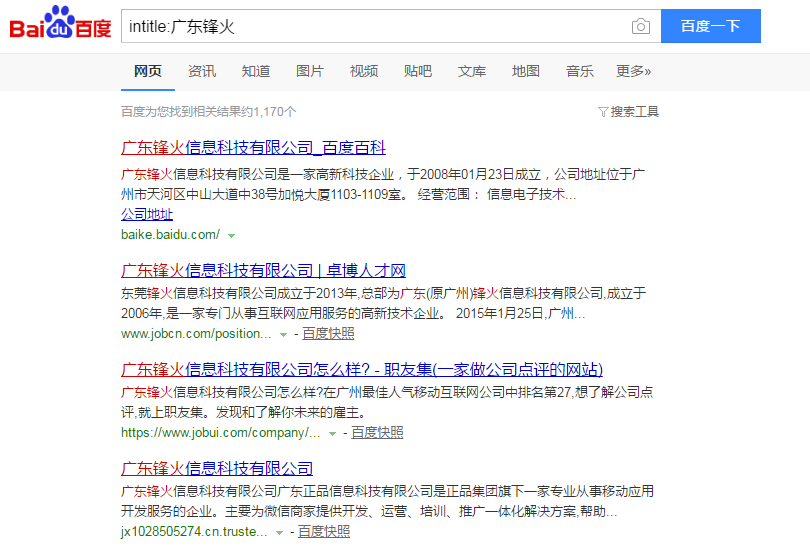Expand dropdown arrow beside www.jobcn.com
This screenshot has height=553, width=810.
283,335
